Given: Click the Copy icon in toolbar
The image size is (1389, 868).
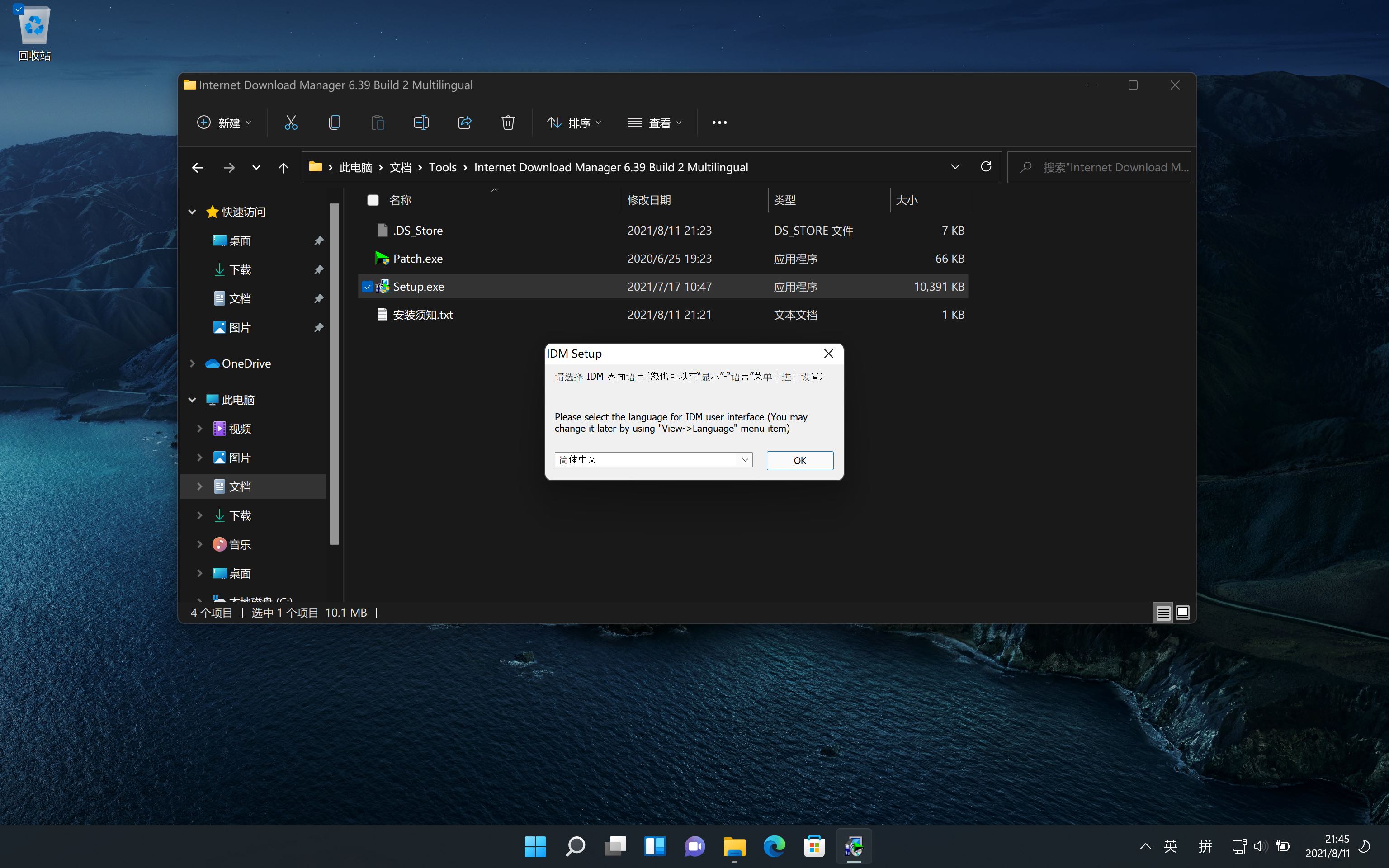Looking at the screenshot, I should pyautogui.click(x=335, y=122).
